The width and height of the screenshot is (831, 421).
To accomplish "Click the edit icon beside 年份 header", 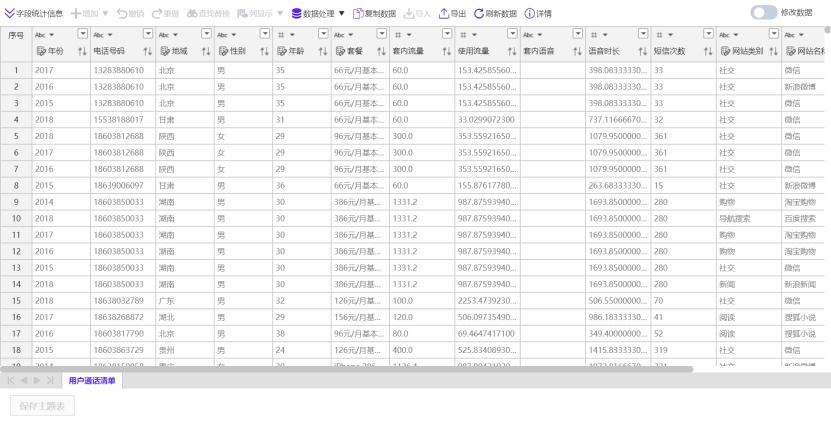I will coord(41,51).
